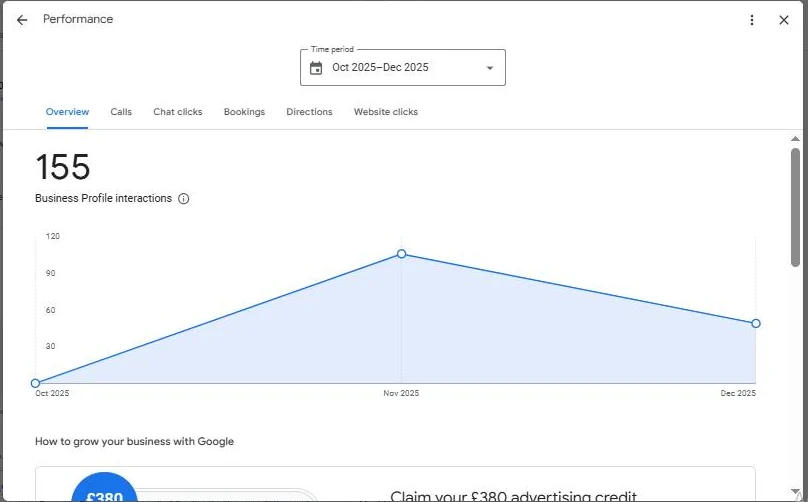Open the Directions tab

(x=309, y=112)
